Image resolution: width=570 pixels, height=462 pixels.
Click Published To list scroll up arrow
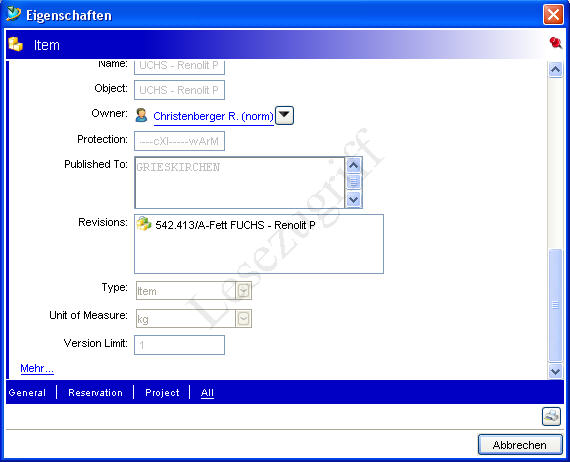point(353,165)
